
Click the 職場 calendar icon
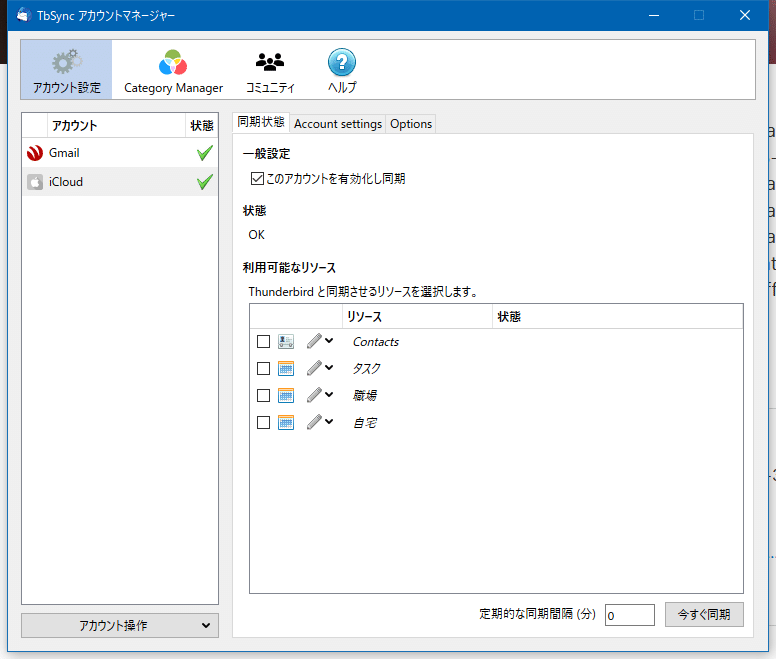pos(286,396)
